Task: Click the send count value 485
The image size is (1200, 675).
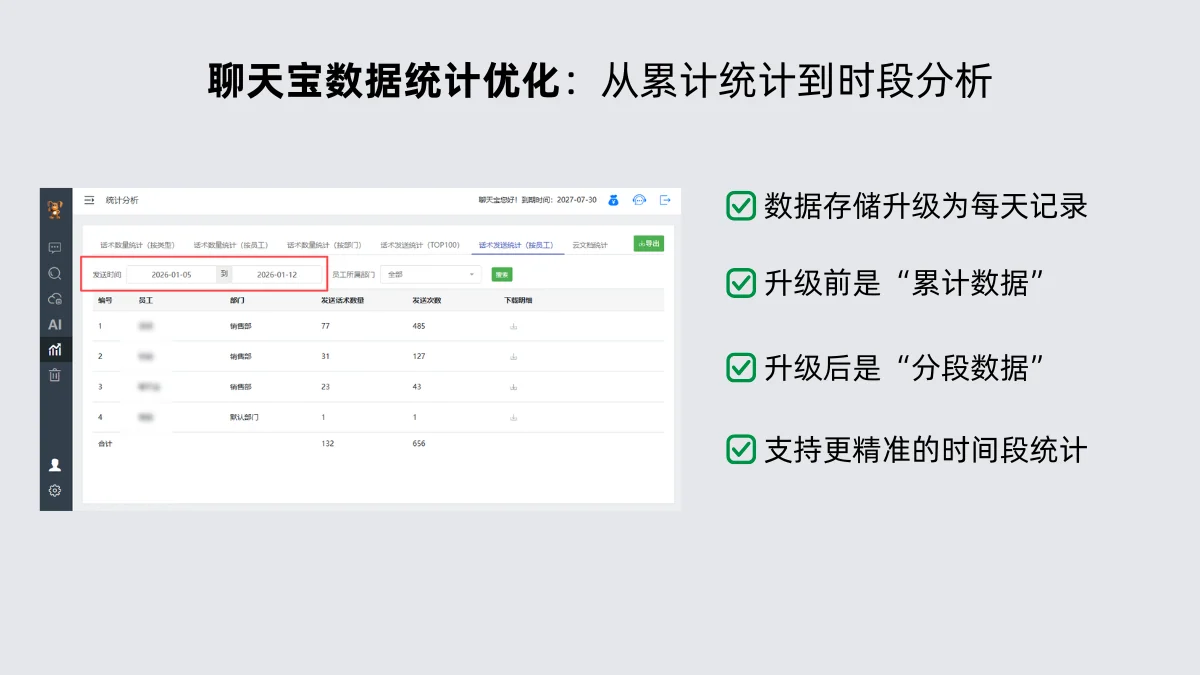Action: [x=418, y=326]
